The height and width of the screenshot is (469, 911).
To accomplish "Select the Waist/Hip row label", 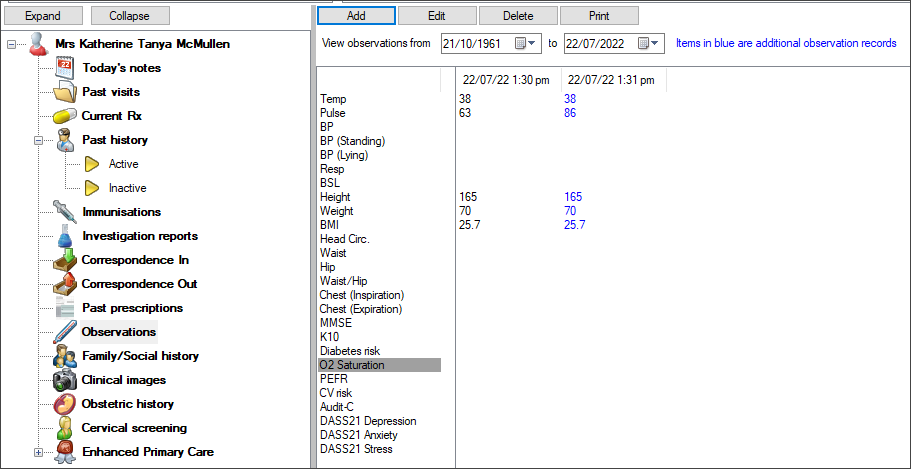I will (x=343, y=281).
